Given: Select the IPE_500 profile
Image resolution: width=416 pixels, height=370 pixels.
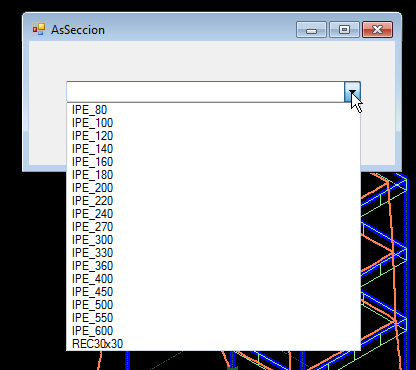Looking at the screenshot, I should (213, 305).
